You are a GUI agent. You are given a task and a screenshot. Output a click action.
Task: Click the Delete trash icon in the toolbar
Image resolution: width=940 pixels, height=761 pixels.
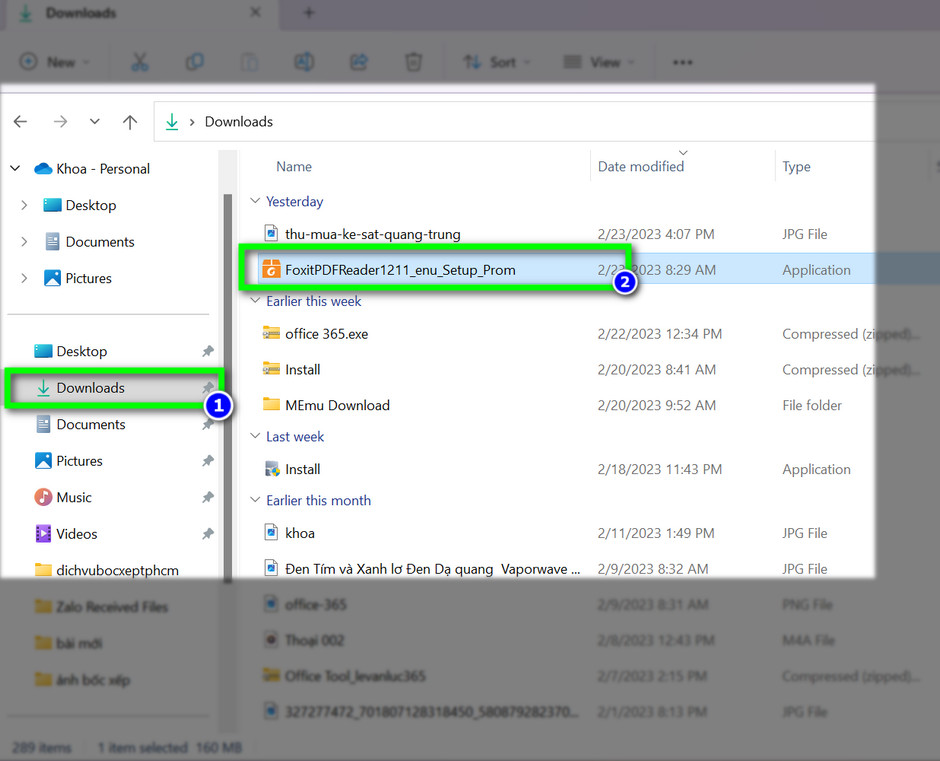click(414, 62)
